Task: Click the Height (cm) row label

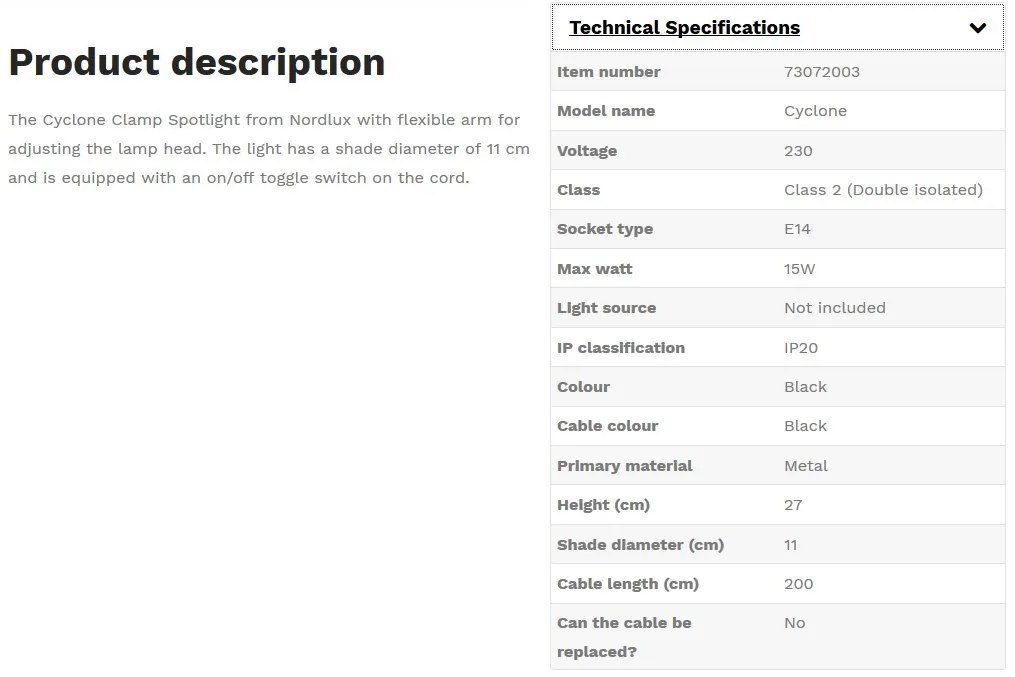Action: (x=603, y=505)
